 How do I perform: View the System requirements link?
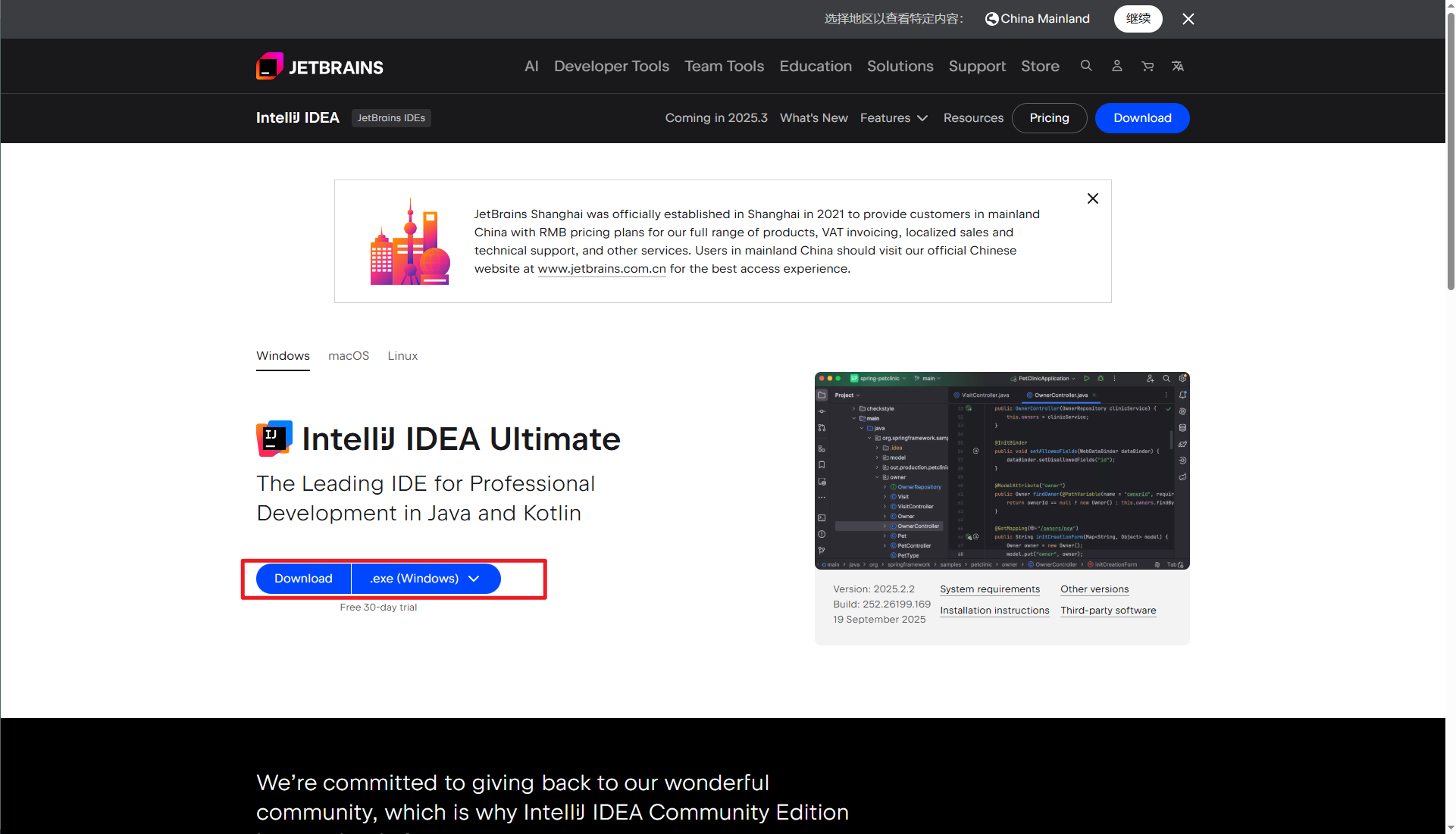pos(990,589)
